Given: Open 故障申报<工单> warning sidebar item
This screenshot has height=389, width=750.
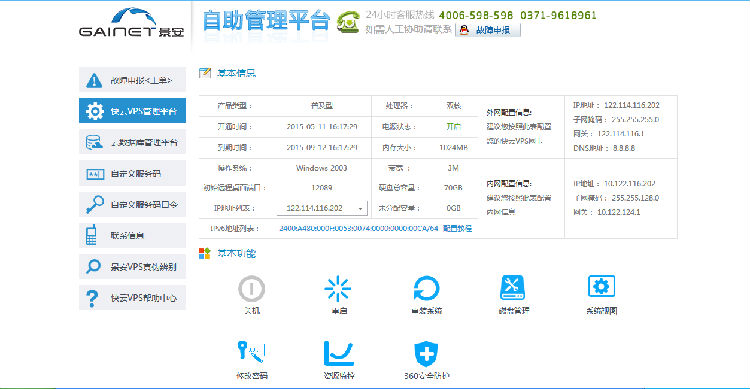Looking at the screenshot, I should pos(132,80).
